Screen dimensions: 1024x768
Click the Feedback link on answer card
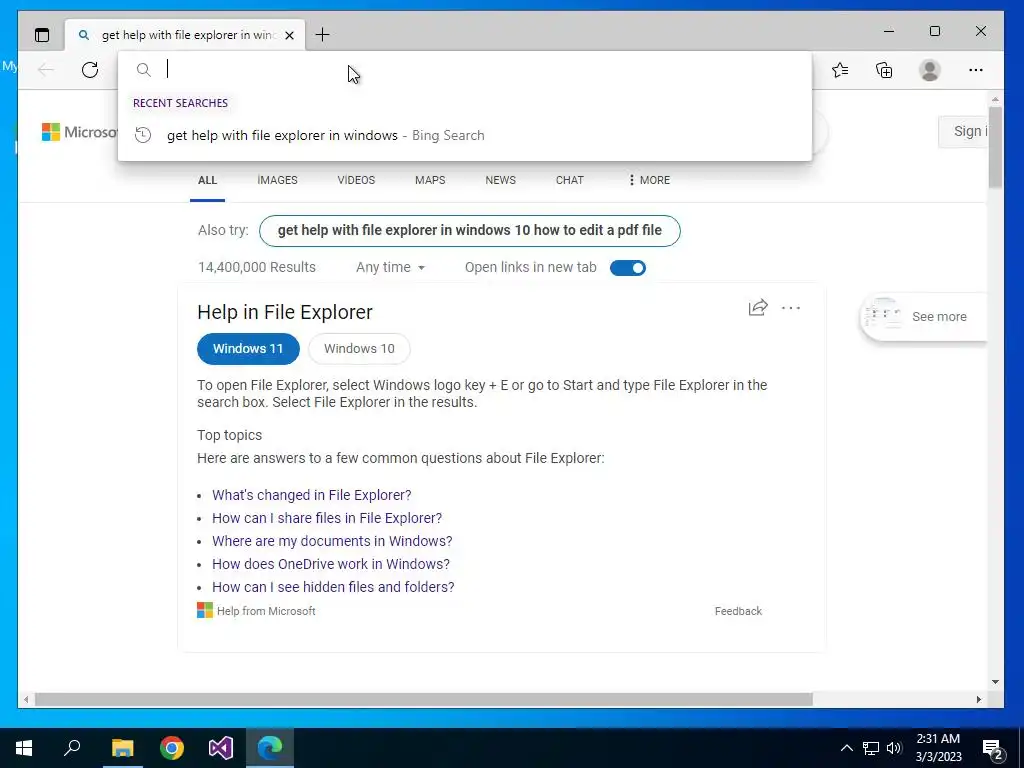738,611
